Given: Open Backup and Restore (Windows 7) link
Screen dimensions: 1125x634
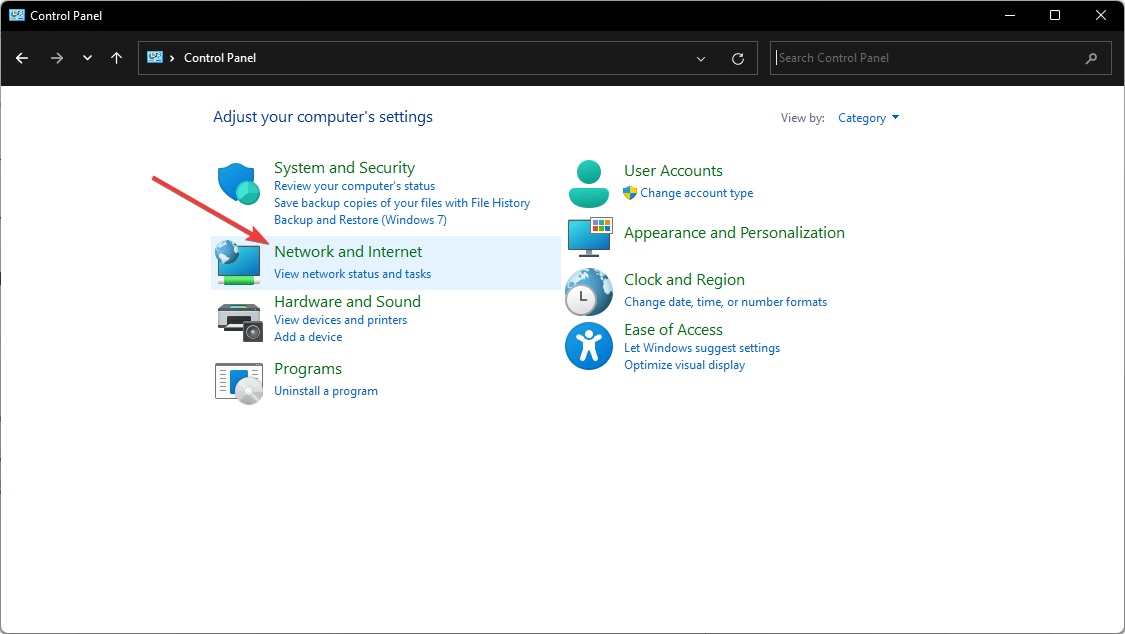Looking at the screenshot, I should click(360, 220).
